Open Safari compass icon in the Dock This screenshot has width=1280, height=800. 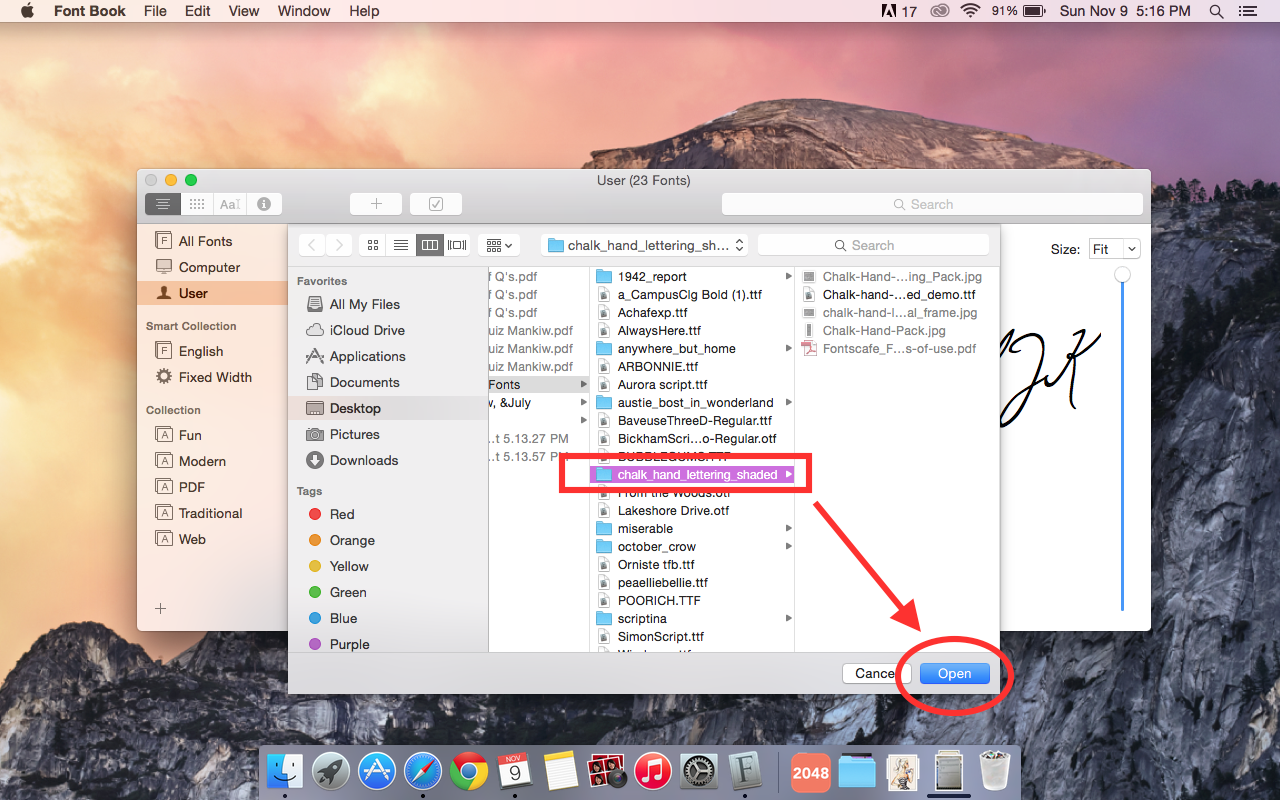click(x=423, y=771)
